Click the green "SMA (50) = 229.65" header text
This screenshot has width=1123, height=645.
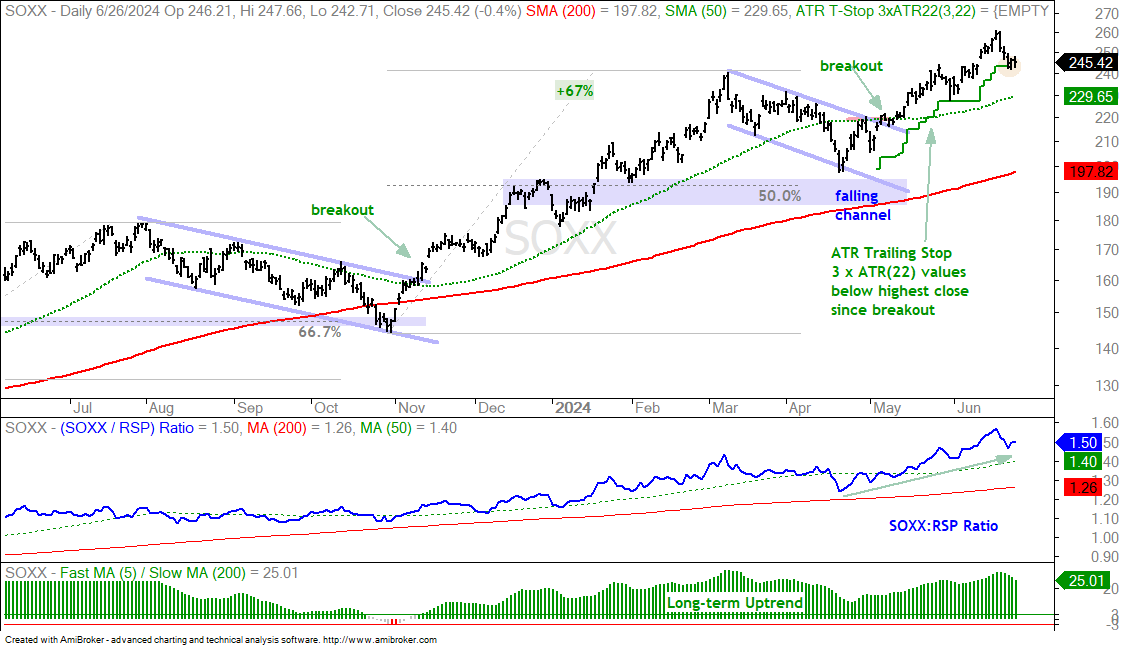[726, 11]
